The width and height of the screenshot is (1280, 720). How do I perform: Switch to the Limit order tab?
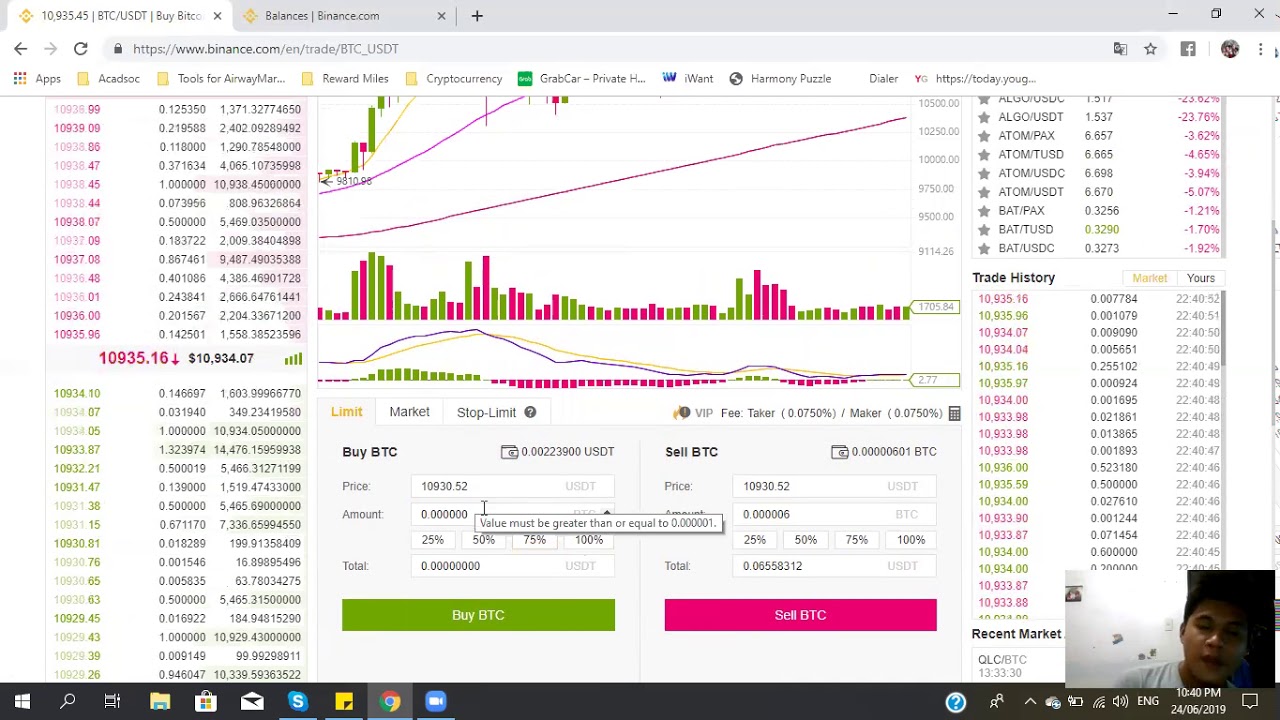(347, 412)
